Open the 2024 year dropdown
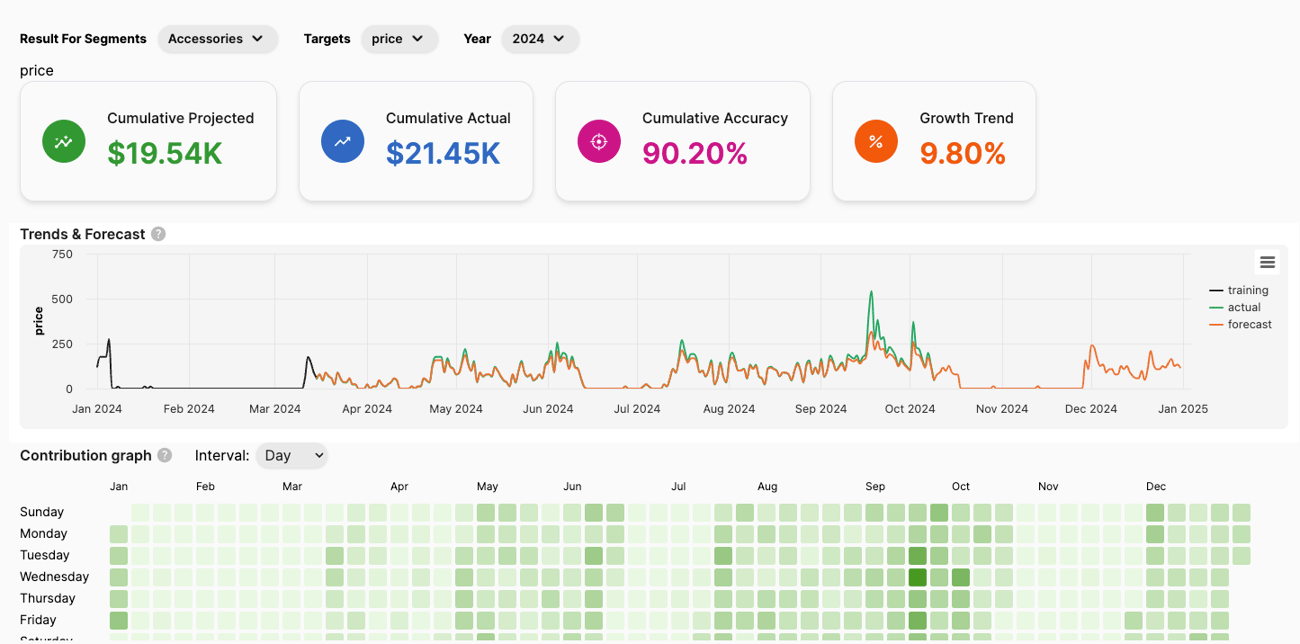This screenshot has height=644, width=1300. (540, 39)
